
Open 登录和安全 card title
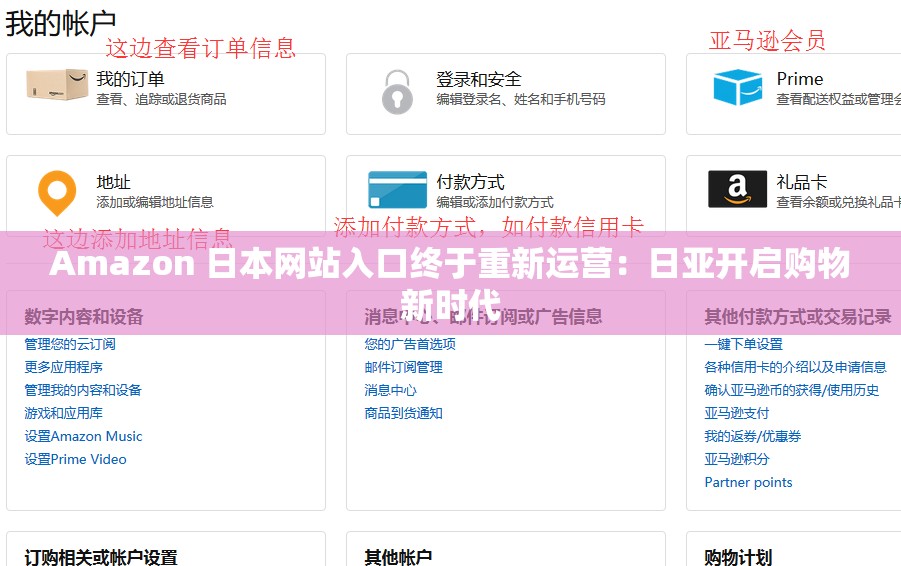coord(479,79)
